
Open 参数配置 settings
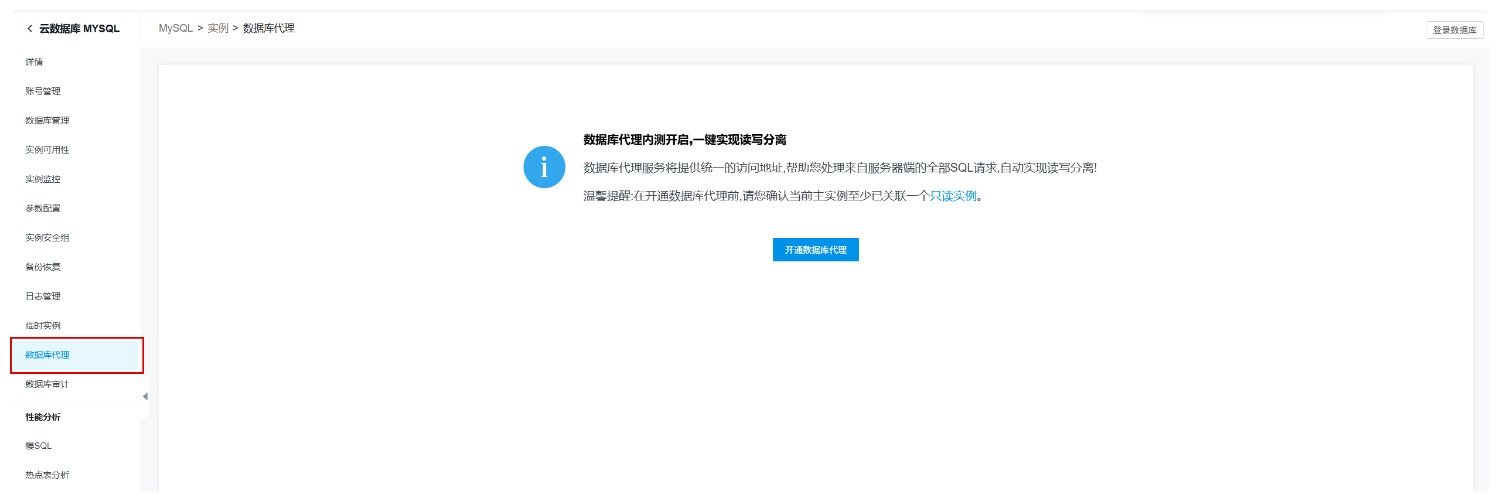(x=43, y=208)
